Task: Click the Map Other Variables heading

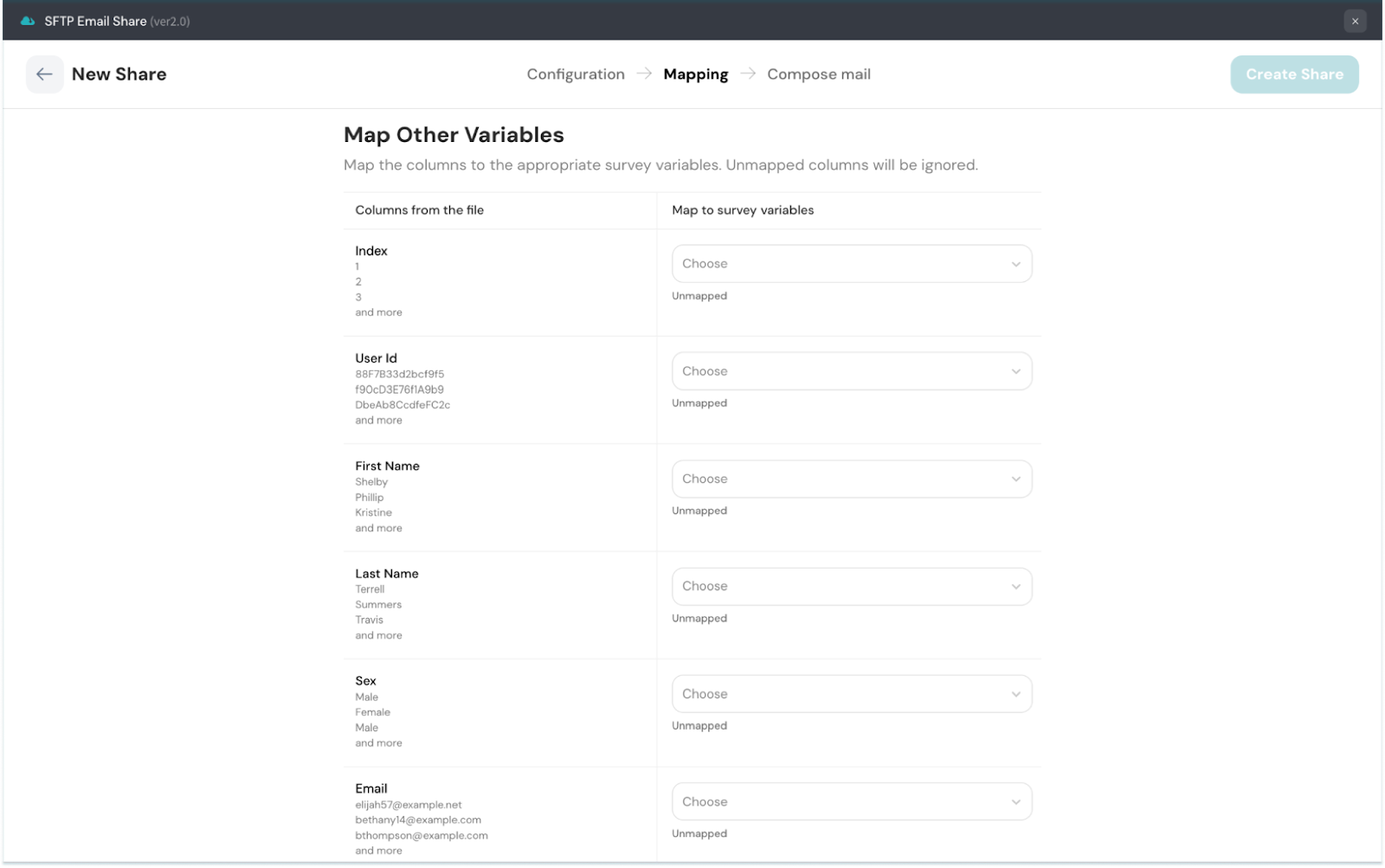Action: point(454,135)
